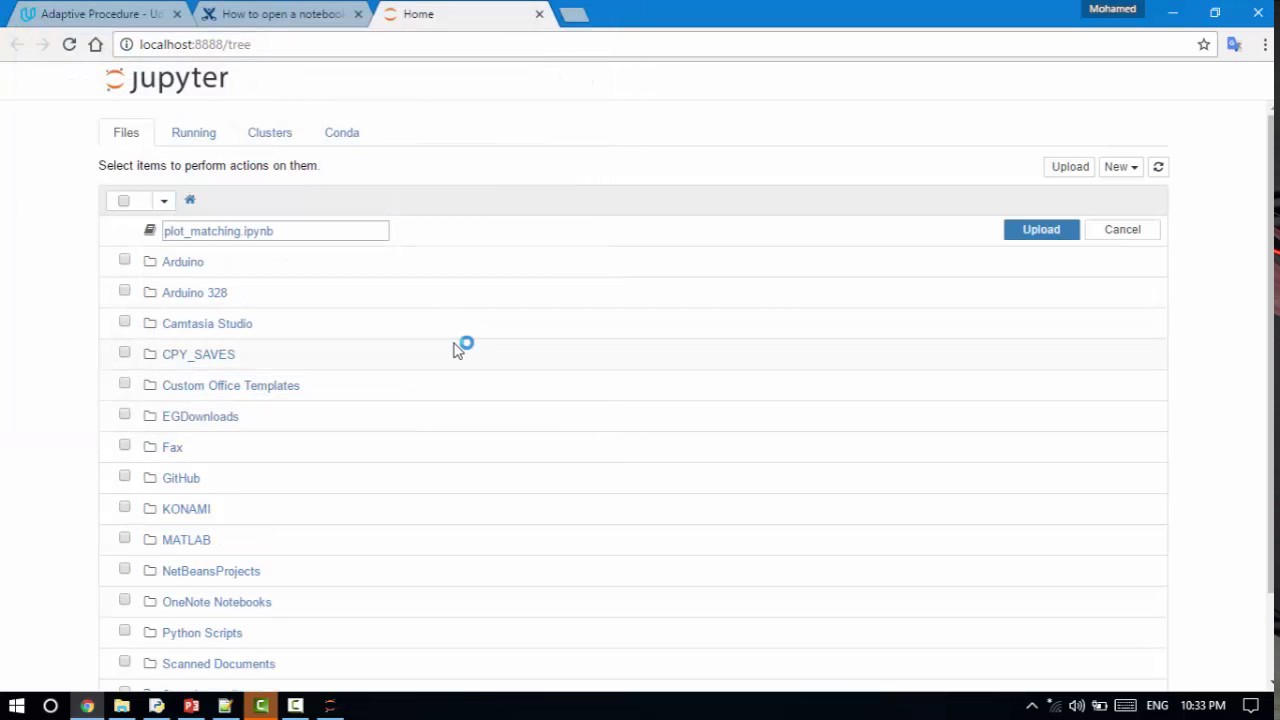This screenshot has height=720, width=1280.
Task: Tick the select-all checkbox
Action: pyautogui.click(x=124, y=201)
